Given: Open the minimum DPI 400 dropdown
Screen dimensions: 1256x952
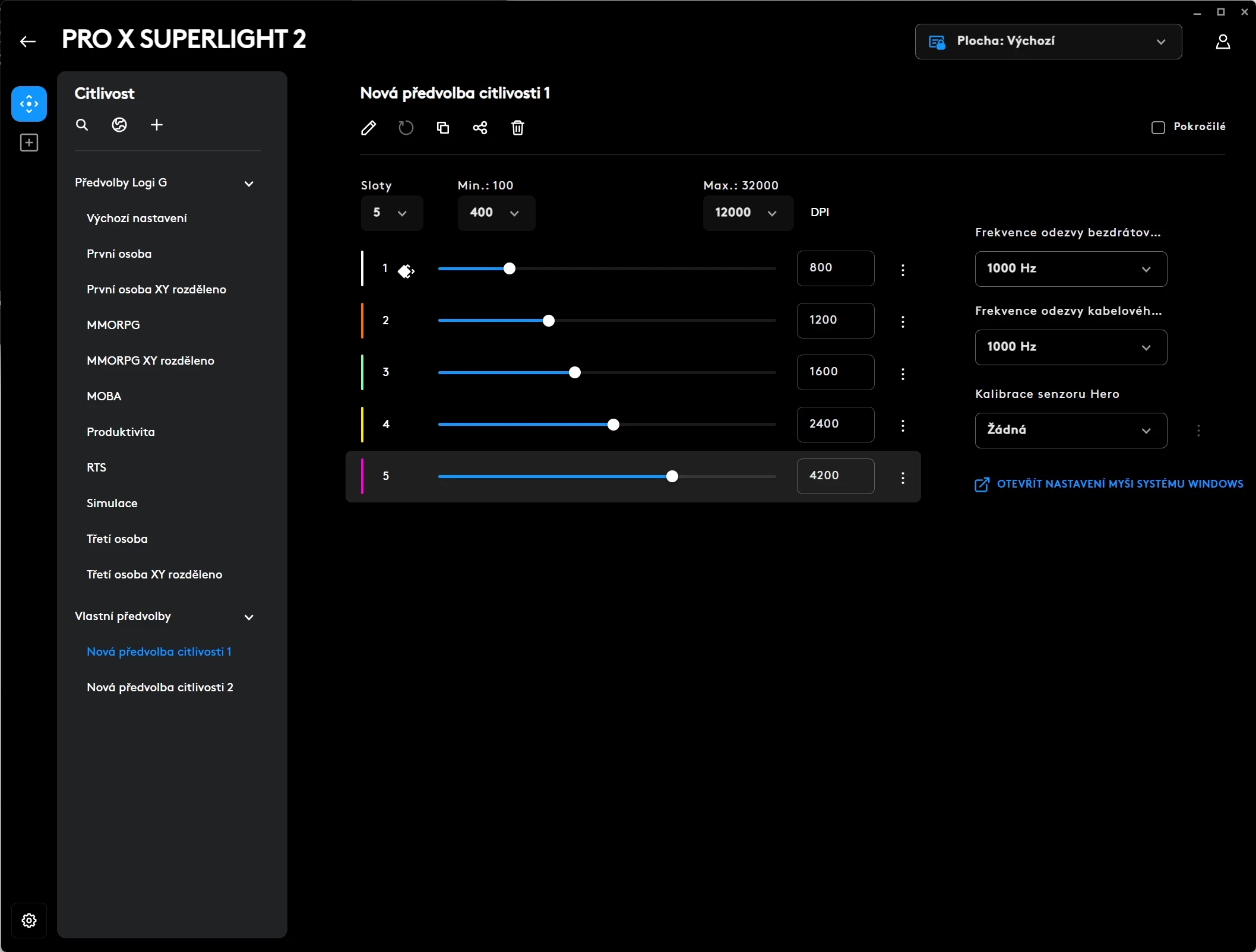Looking at the screenshot, I should point(496,213).
